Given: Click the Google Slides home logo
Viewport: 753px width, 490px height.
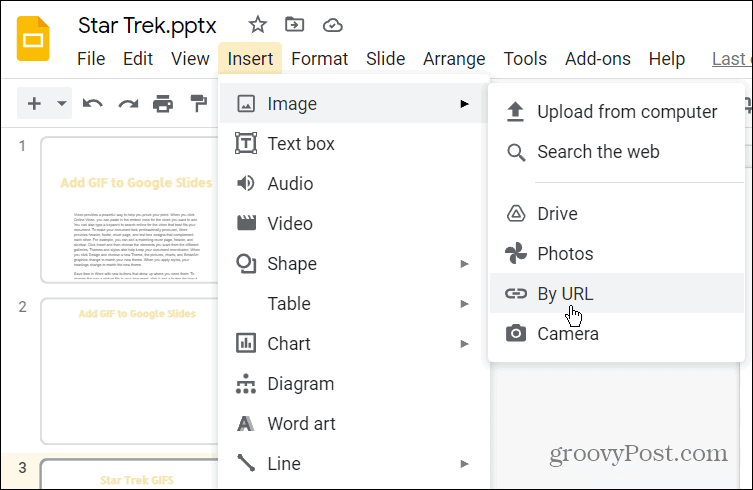Looking at the screenshot, I should coord(33,39).
